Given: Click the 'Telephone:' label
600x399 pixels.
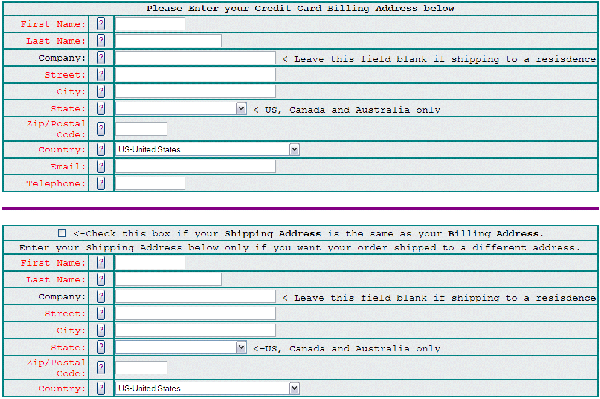Looking at the screenshot, I should (55, 184).
